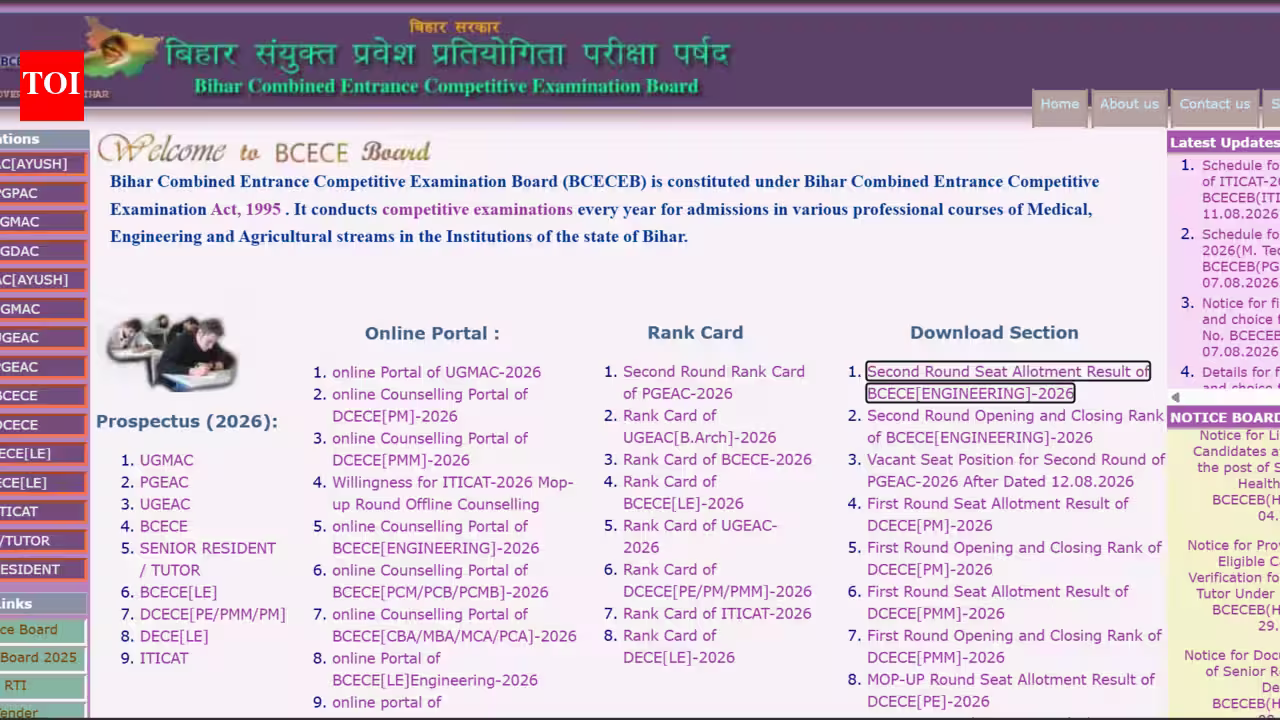Viewport: 1280px width, 720px height.
Task: Open Second Round Rank Card of PGEAC-2026
Action: (x=714, y=382)
